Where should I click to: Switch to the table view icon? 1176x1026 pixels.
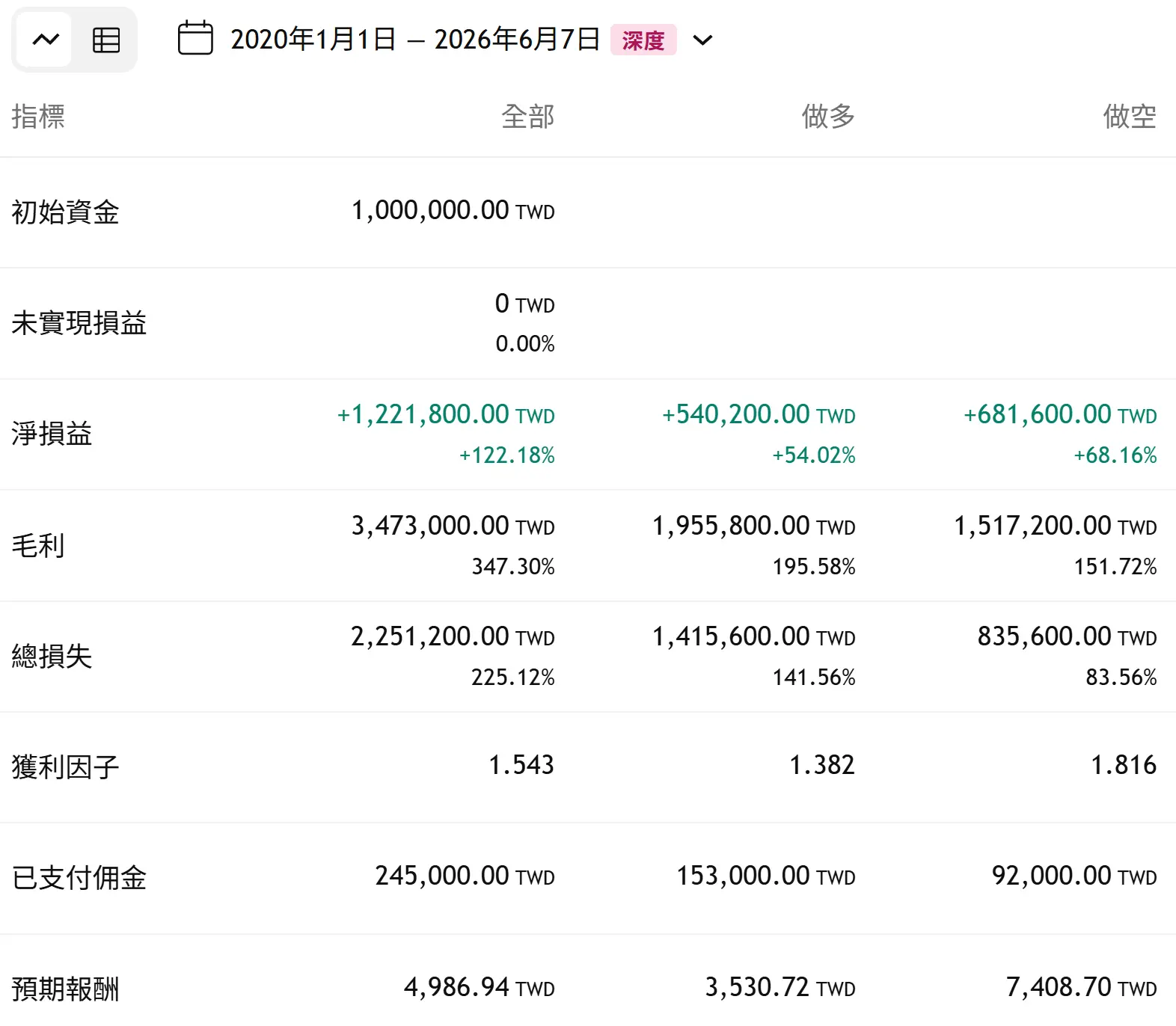(105, 40)
